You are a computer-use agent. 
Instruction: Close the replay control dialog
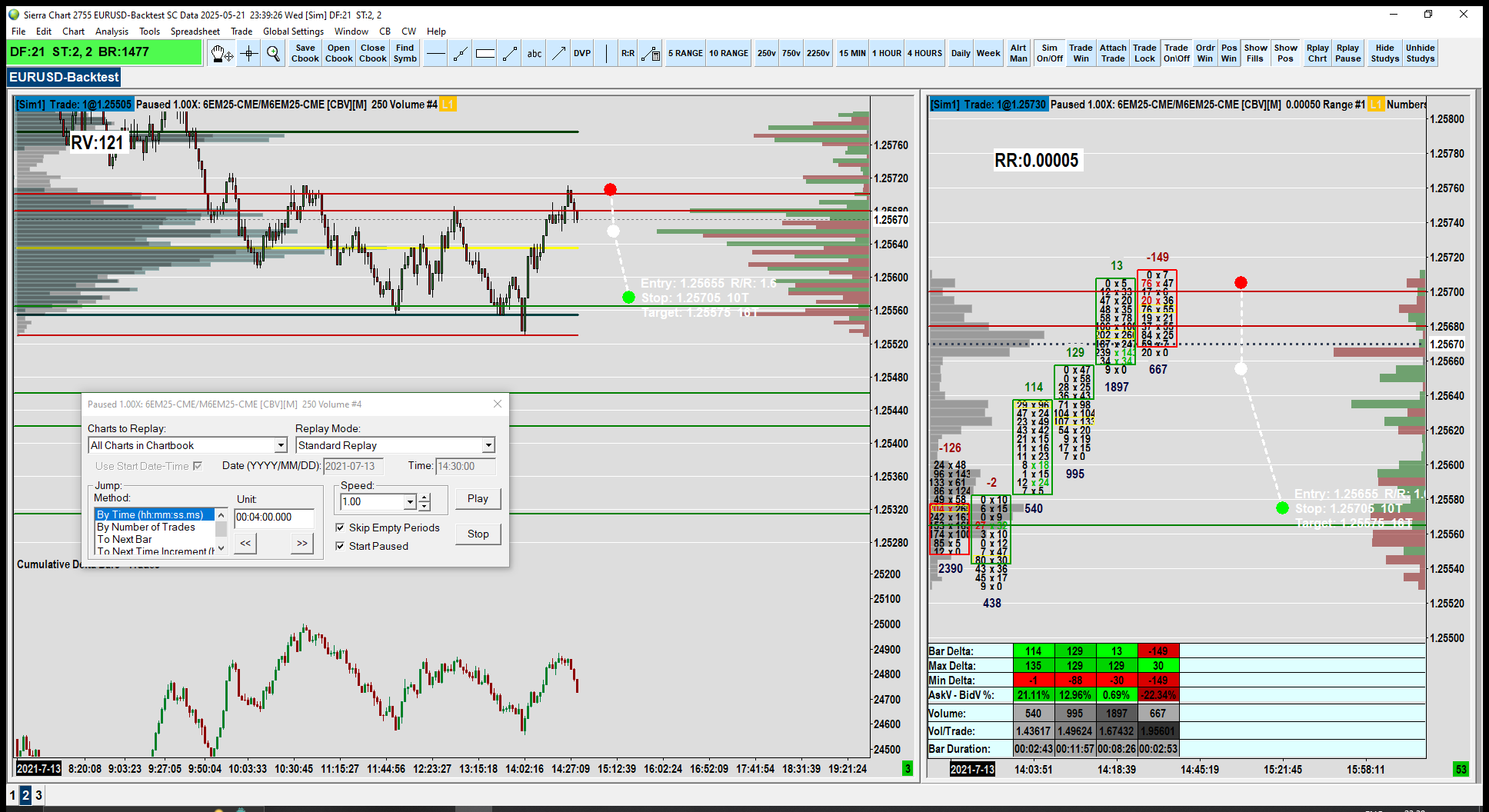pyautogui.click(x=498, y=404)
